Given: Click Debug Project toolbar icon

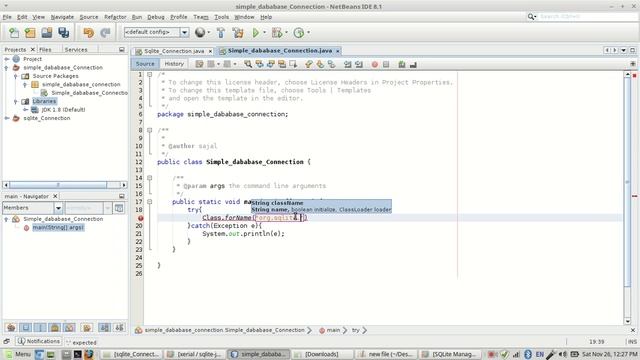Looking at the screenshot, I should 277,33.
